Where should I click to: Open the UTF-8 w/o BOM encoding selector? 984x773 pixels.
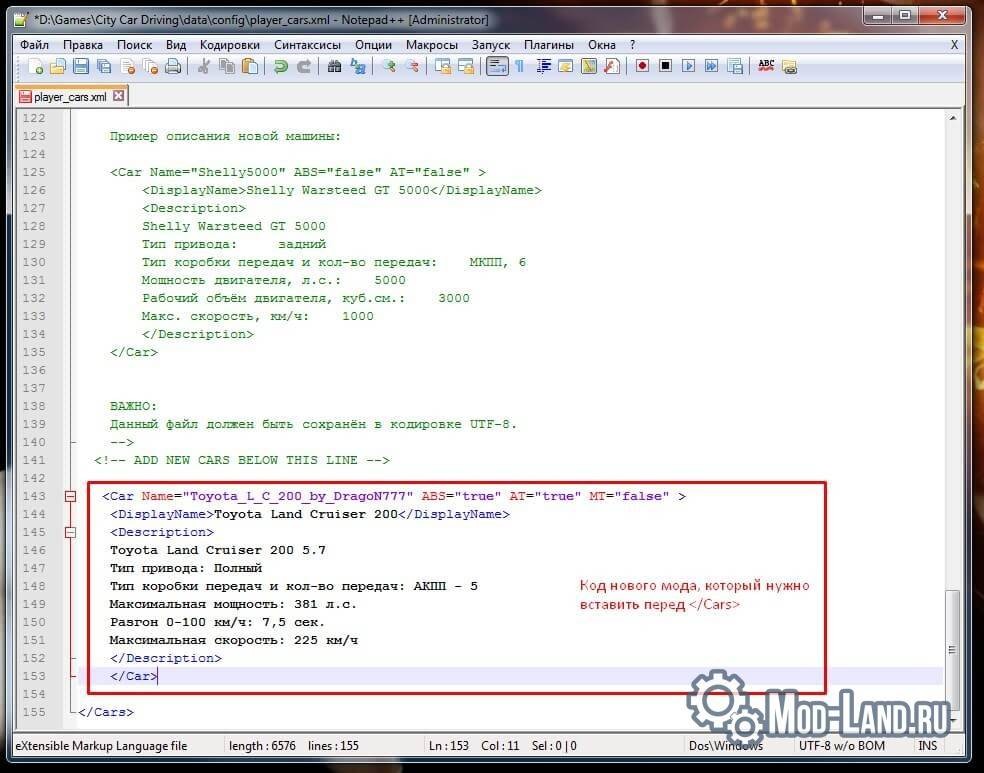pos(842,746)
